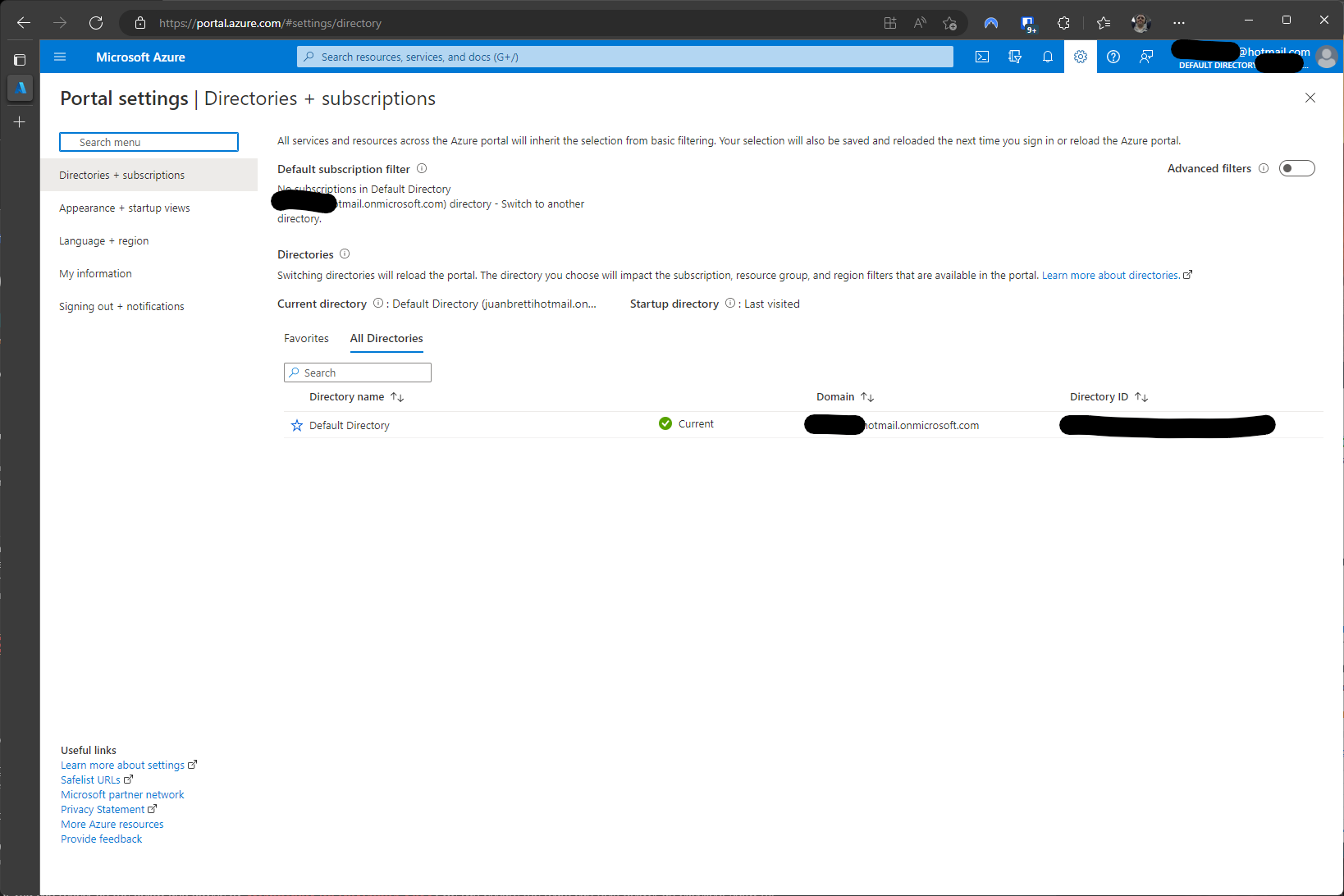View site information lock icon
The image size is (1344, 896).
[140, 23]
